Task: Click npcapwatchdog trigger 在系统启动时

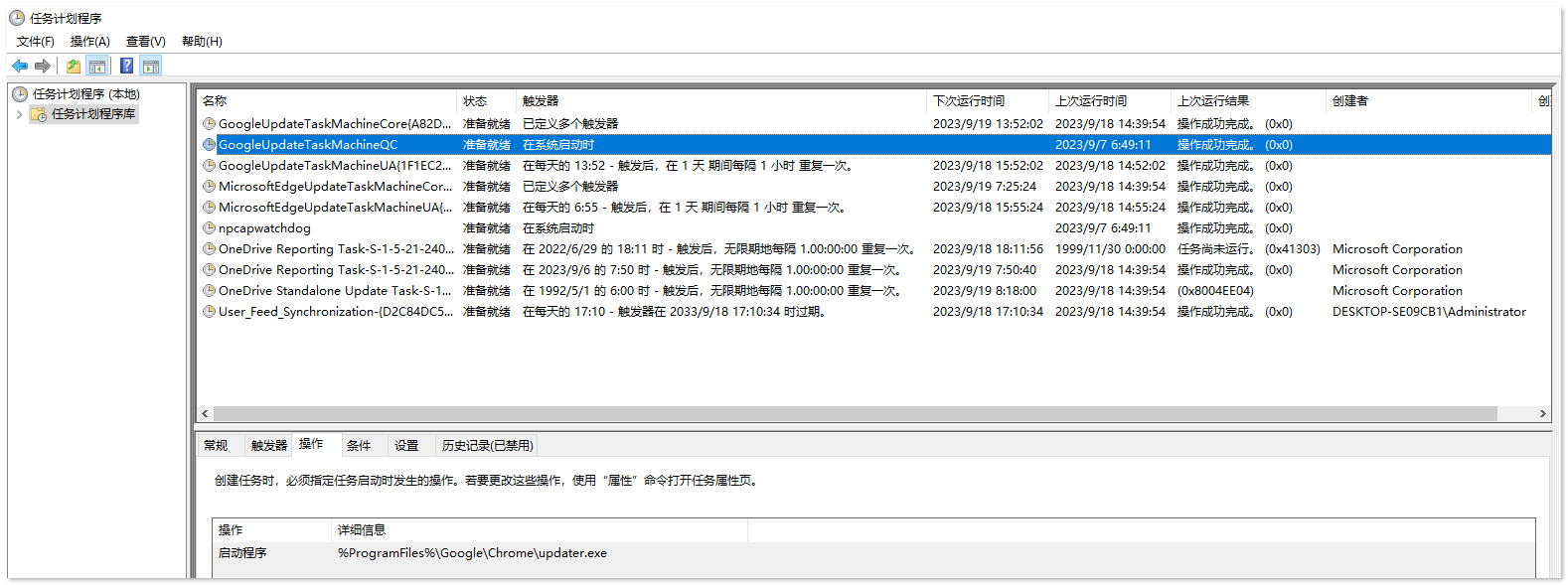Action: click(x=558, y=228)
